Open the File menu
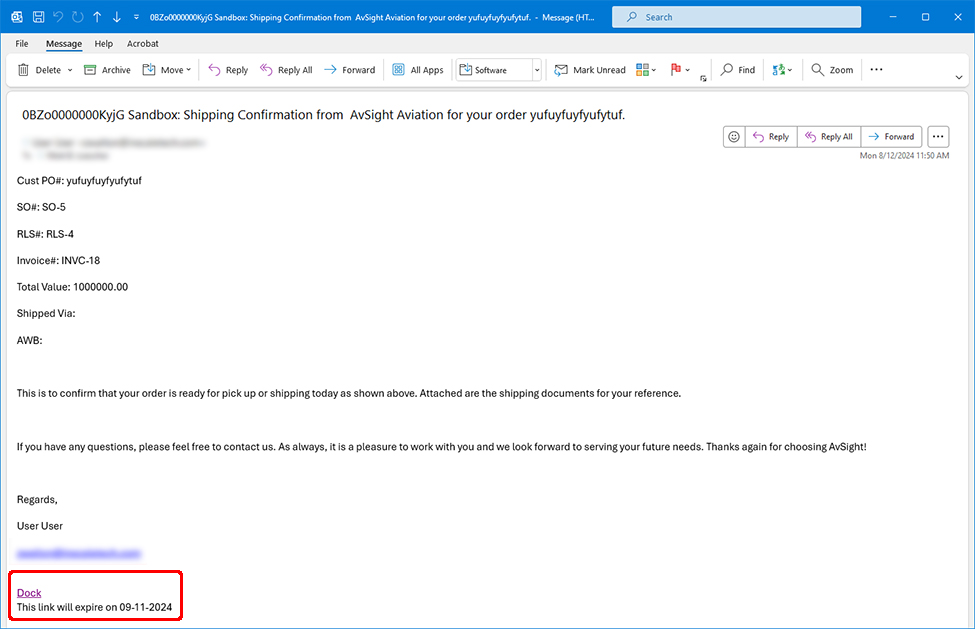This screenshot has width=975, height=629. 21,43
